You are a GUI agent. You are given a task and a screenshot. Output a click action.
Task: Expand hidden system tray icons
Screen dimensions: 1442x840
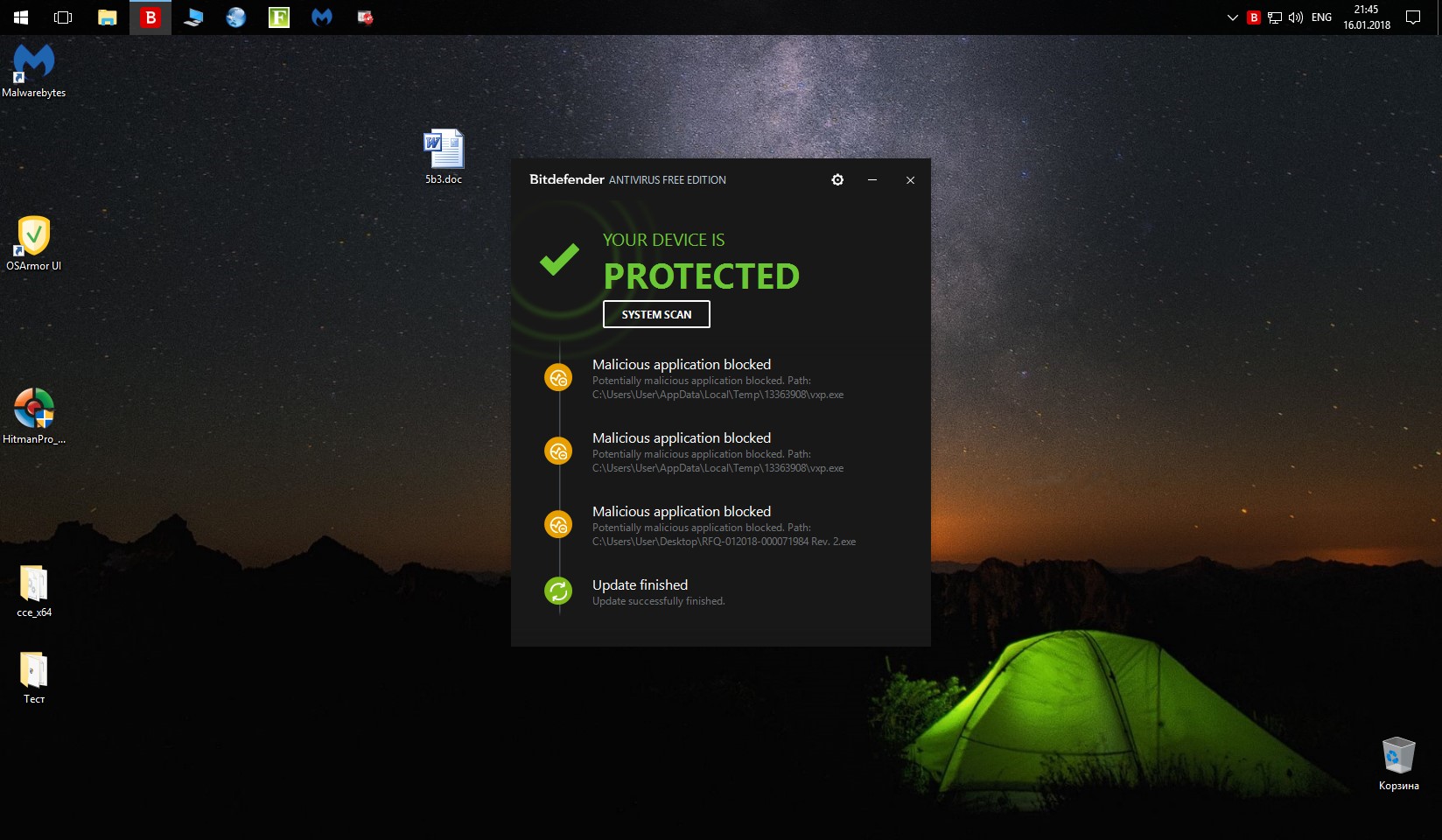[1232, 17]
